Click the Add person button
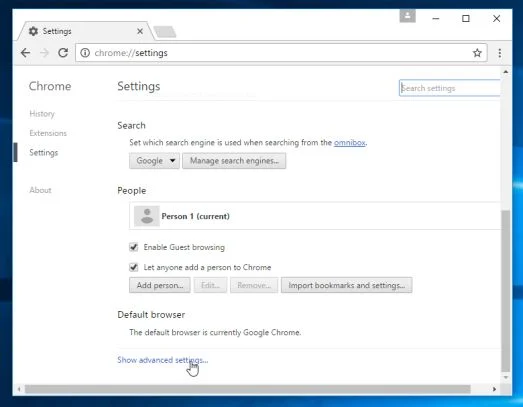Image resolution: width=523 pixels, height=407 pixels. 160,285
